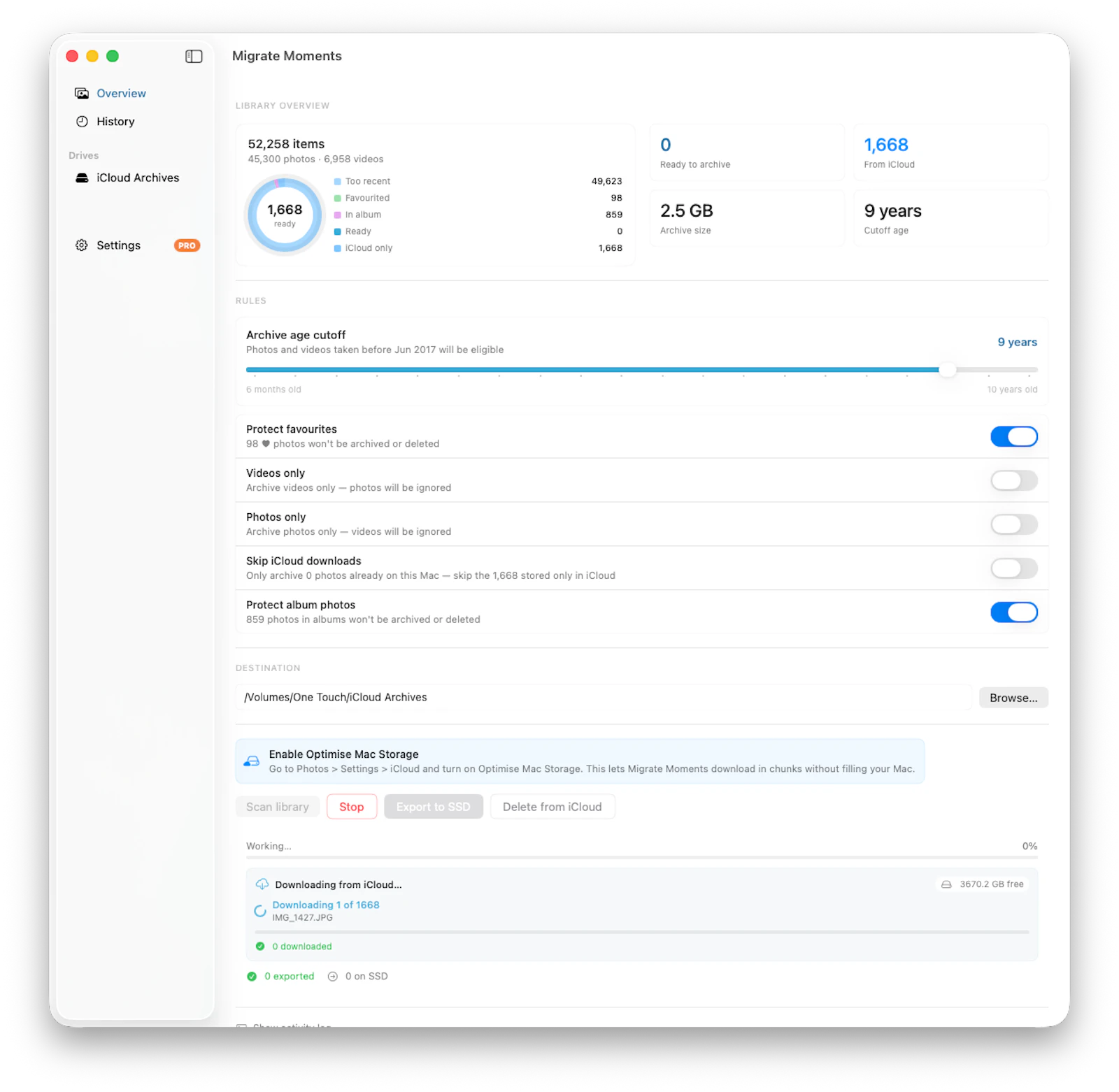Toggle the sidebar panel icon

(x=194, y=57)
